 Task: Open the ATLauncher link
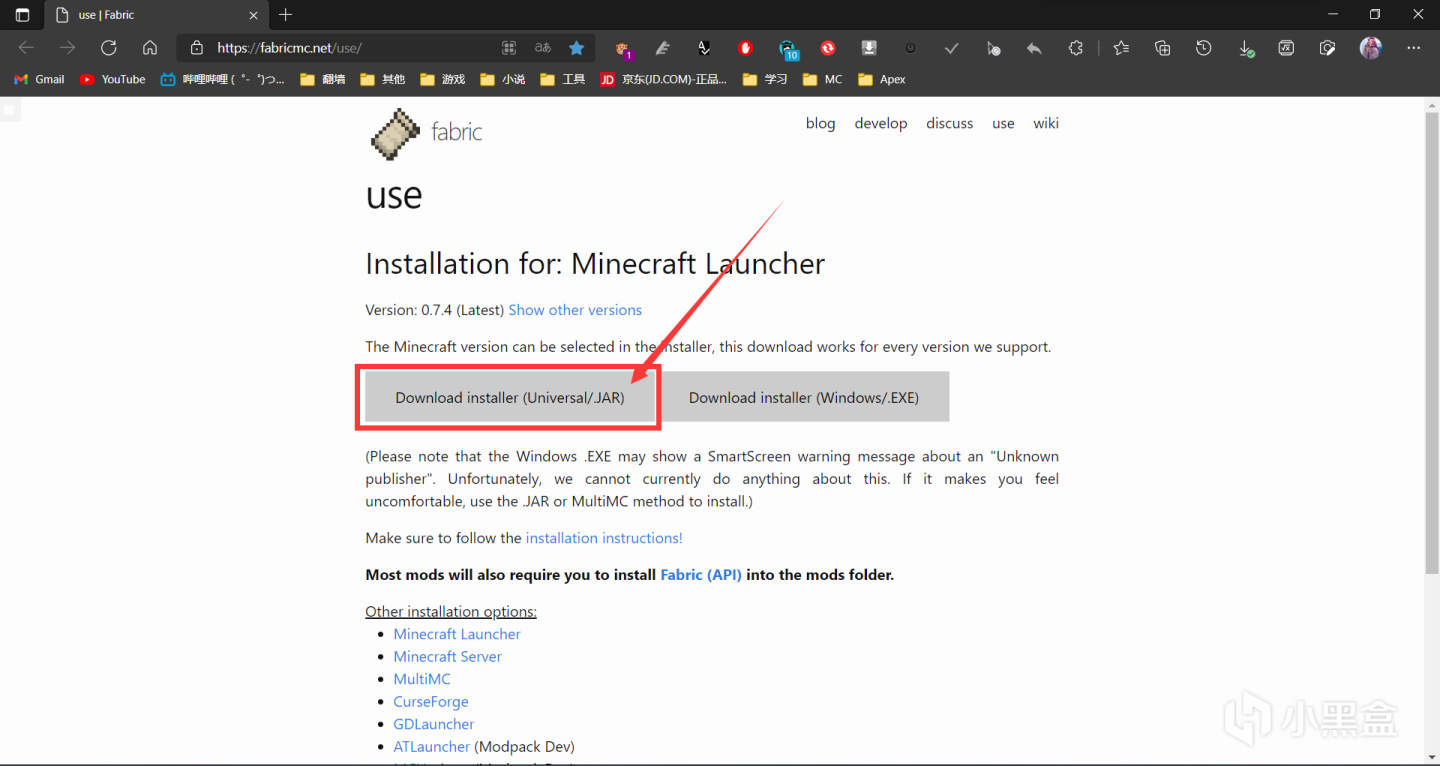click(x=431, y=746)
